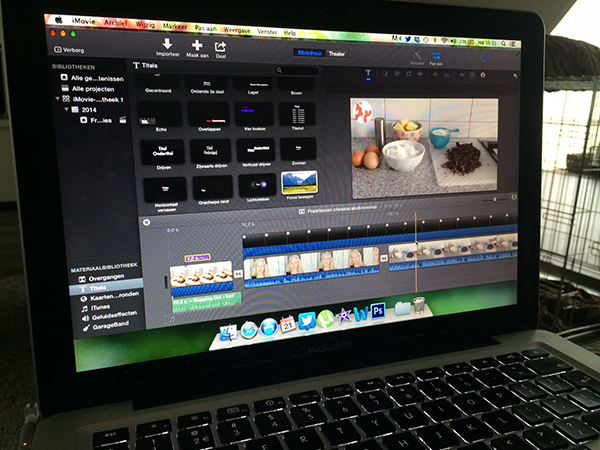
Task: Open Spotlight search in the menu bar
Action: pos(504,43)
